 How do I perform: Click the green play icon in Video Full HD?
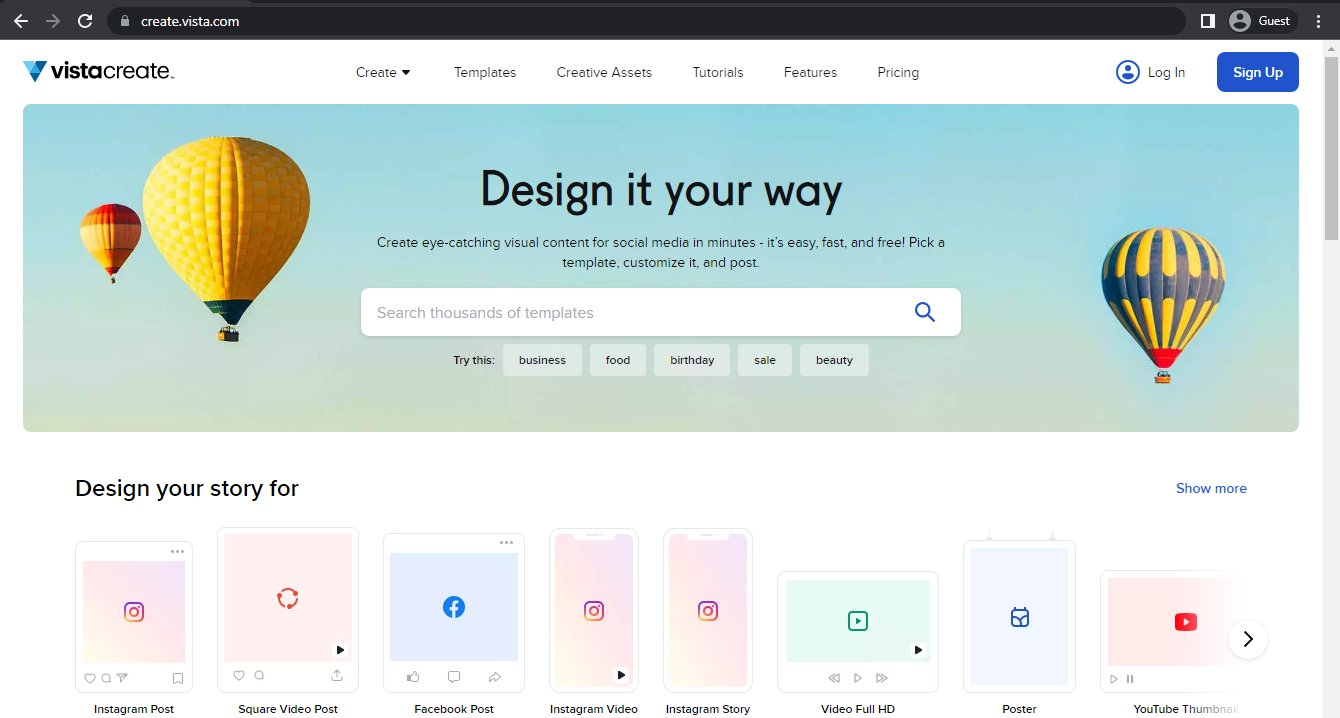(858, 621)
